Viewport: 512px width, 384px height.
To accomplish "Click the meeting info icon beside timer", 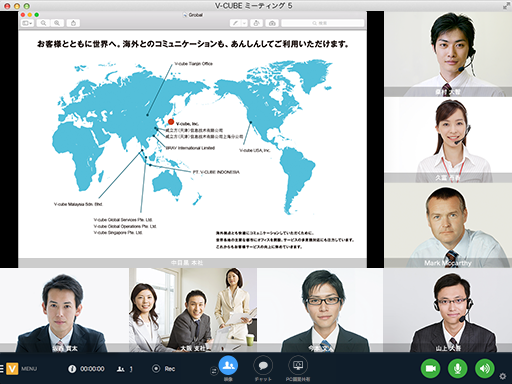I will click(72, 369).
